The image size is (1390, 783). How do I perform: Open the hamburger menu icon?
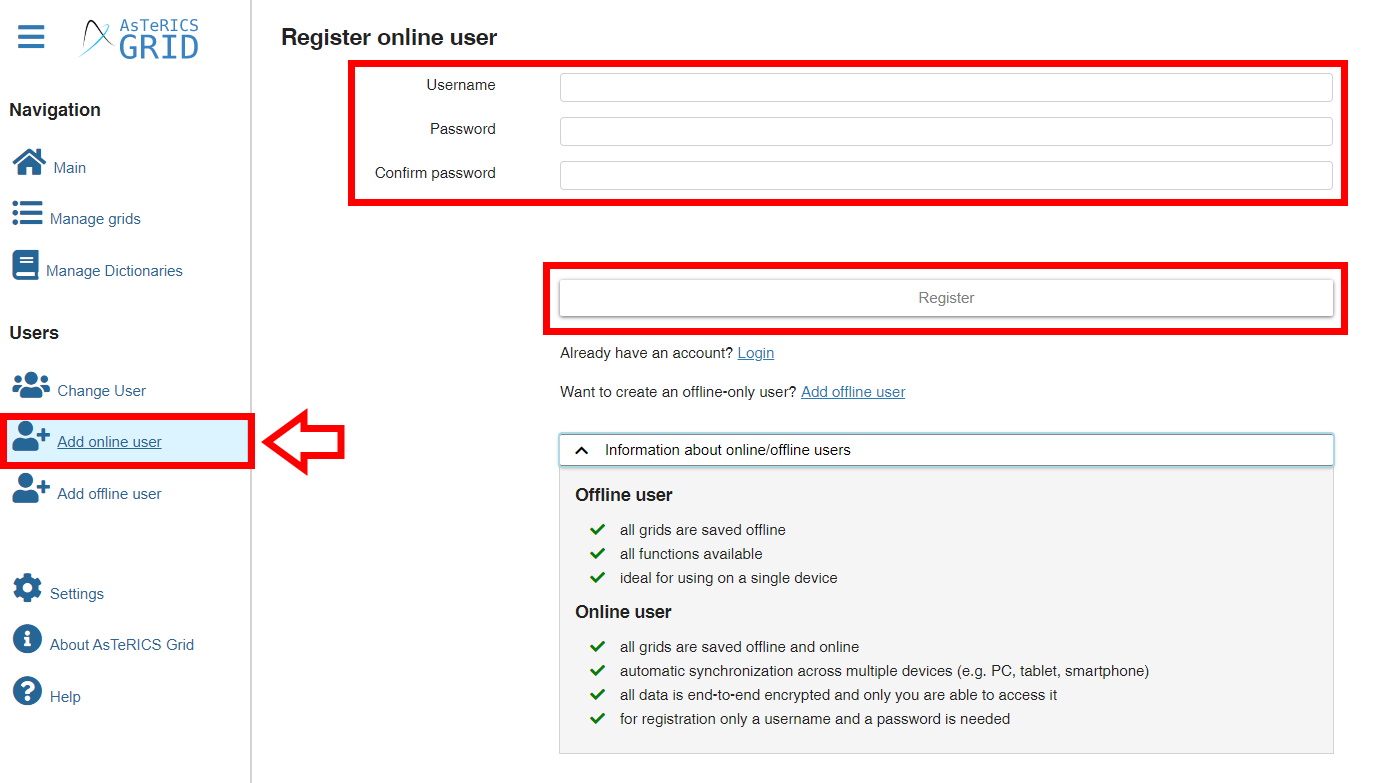31,38
